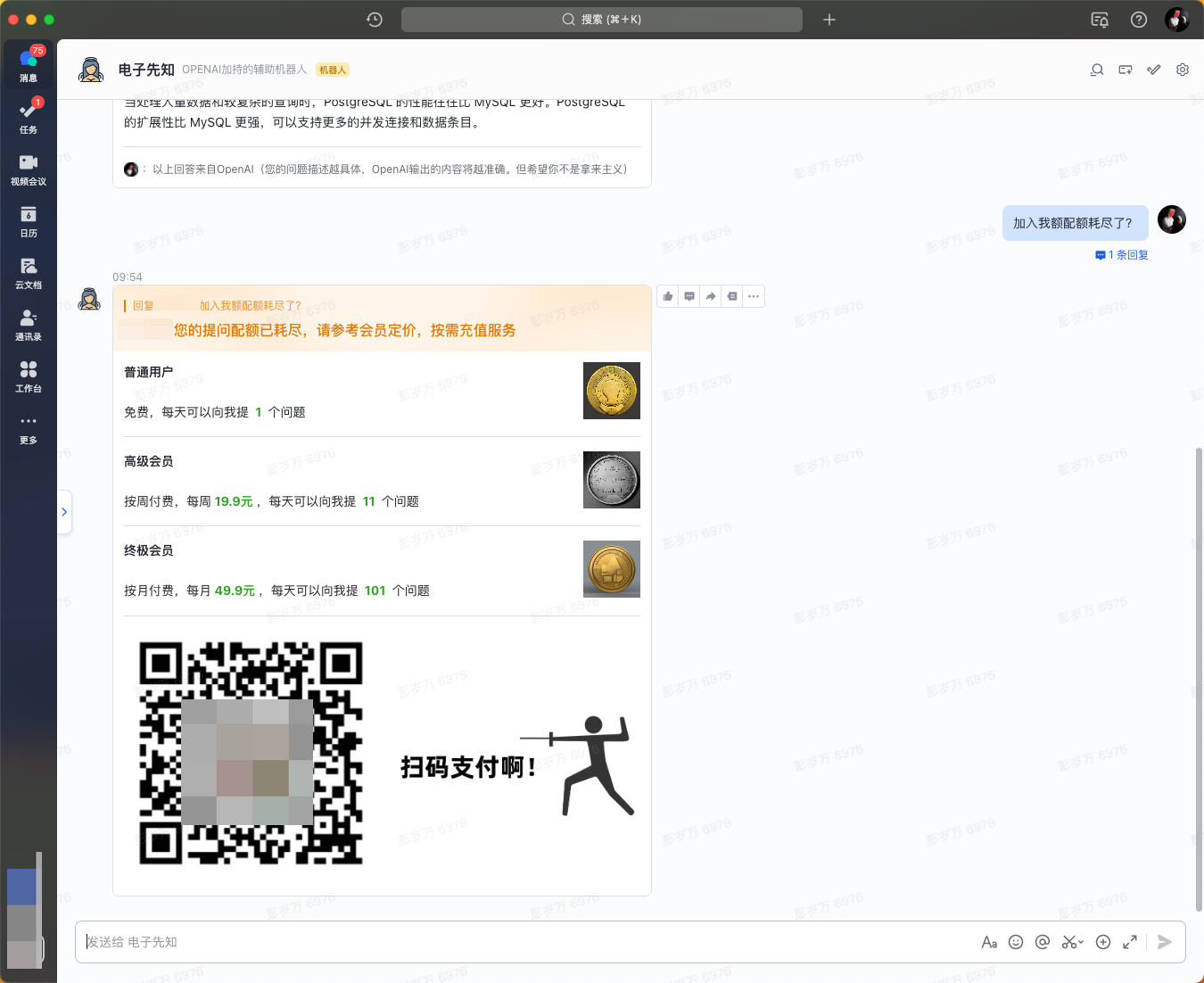The image size is (1204, 983).
Task: Click the history clock icon in title bar
Action: coord(375,20)
